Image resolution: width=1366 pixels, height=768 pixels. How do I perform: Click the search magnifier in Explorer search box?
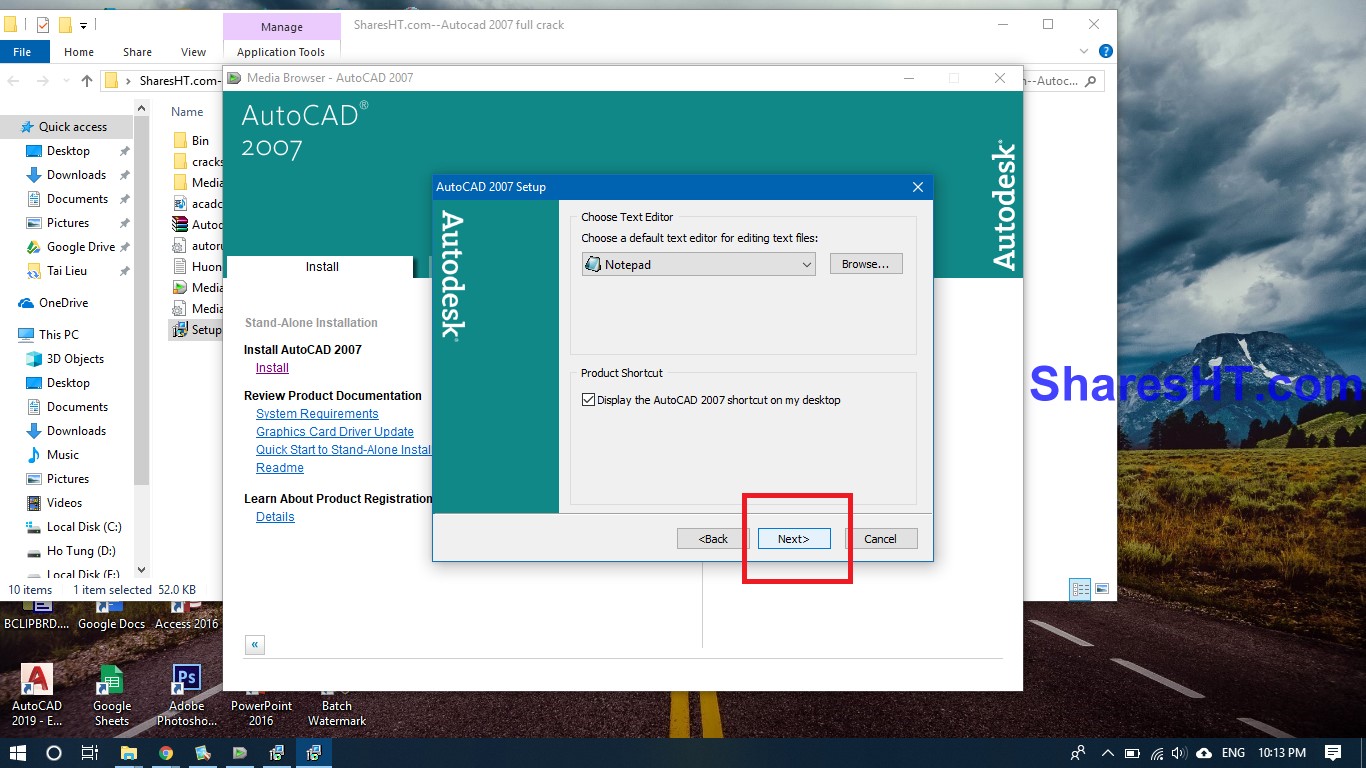1091,81
